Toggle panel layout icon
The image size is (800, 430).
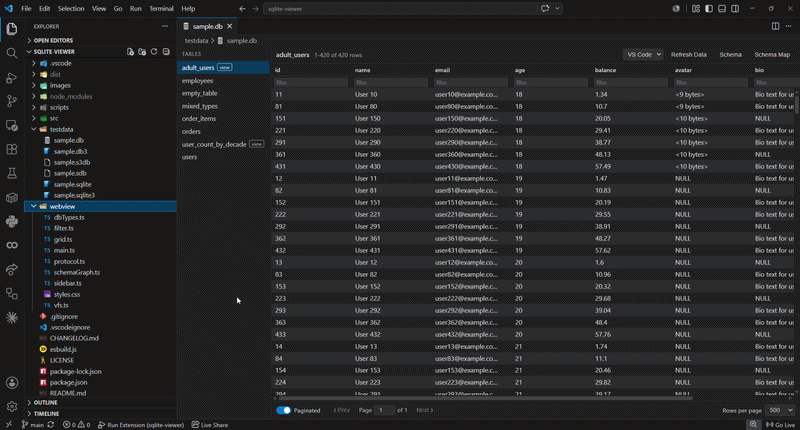722,9
